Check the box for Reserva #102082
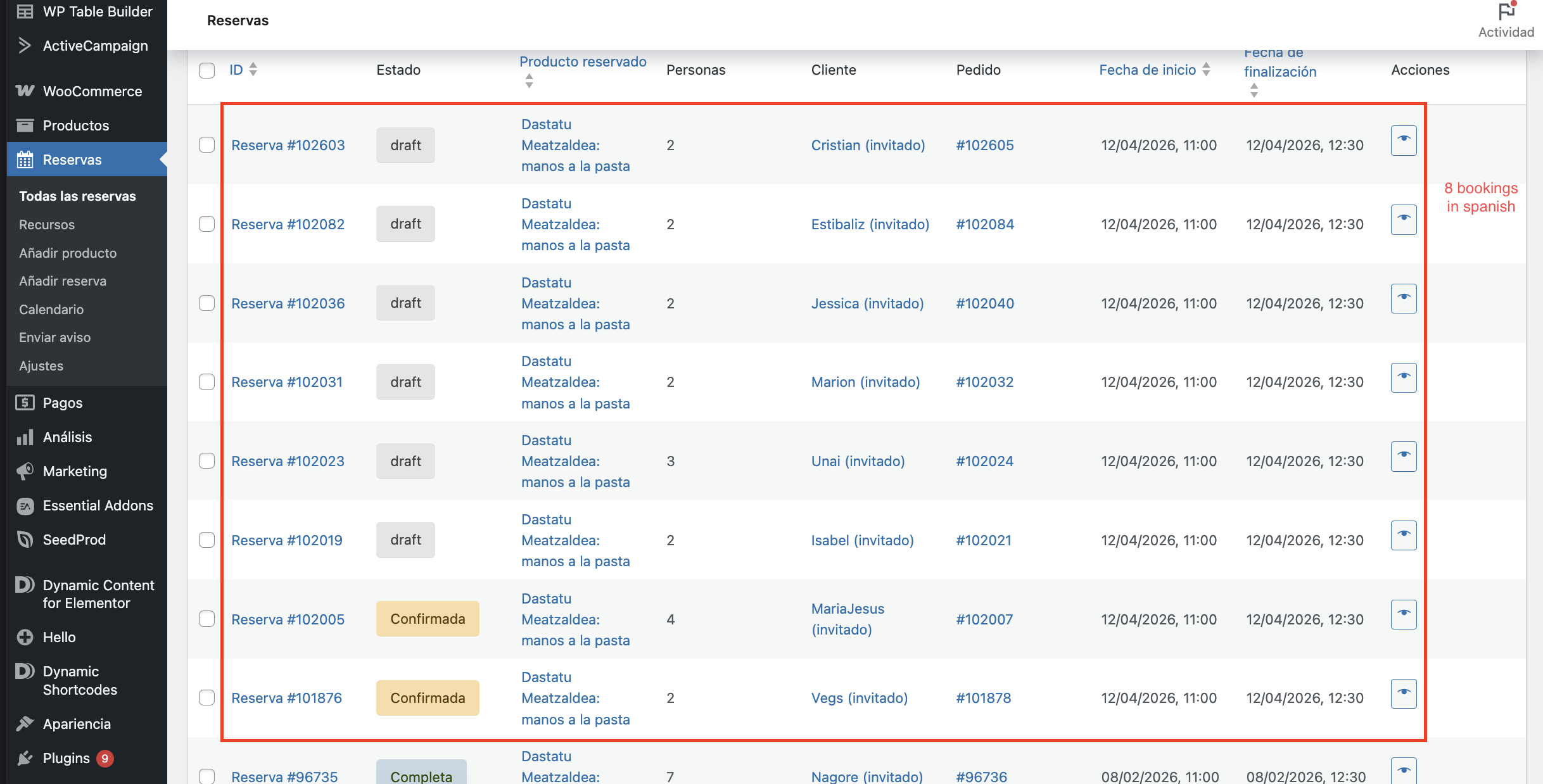Viewport: 1543px width, 784px height. click(206, 224)
